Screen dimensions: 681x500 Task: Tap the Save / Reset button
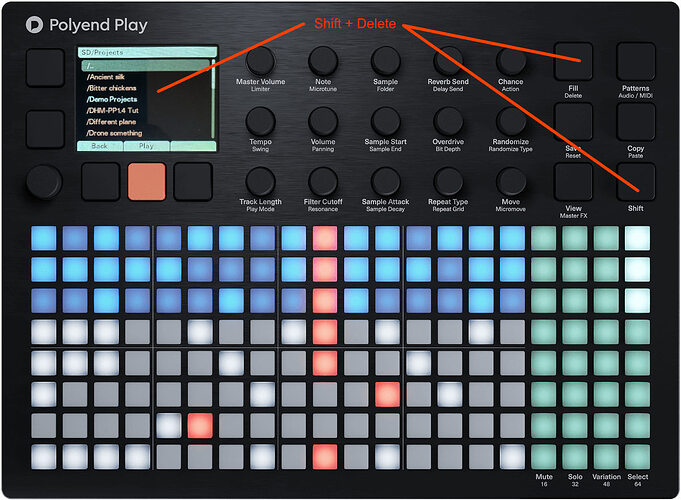(x=573, y=122)
